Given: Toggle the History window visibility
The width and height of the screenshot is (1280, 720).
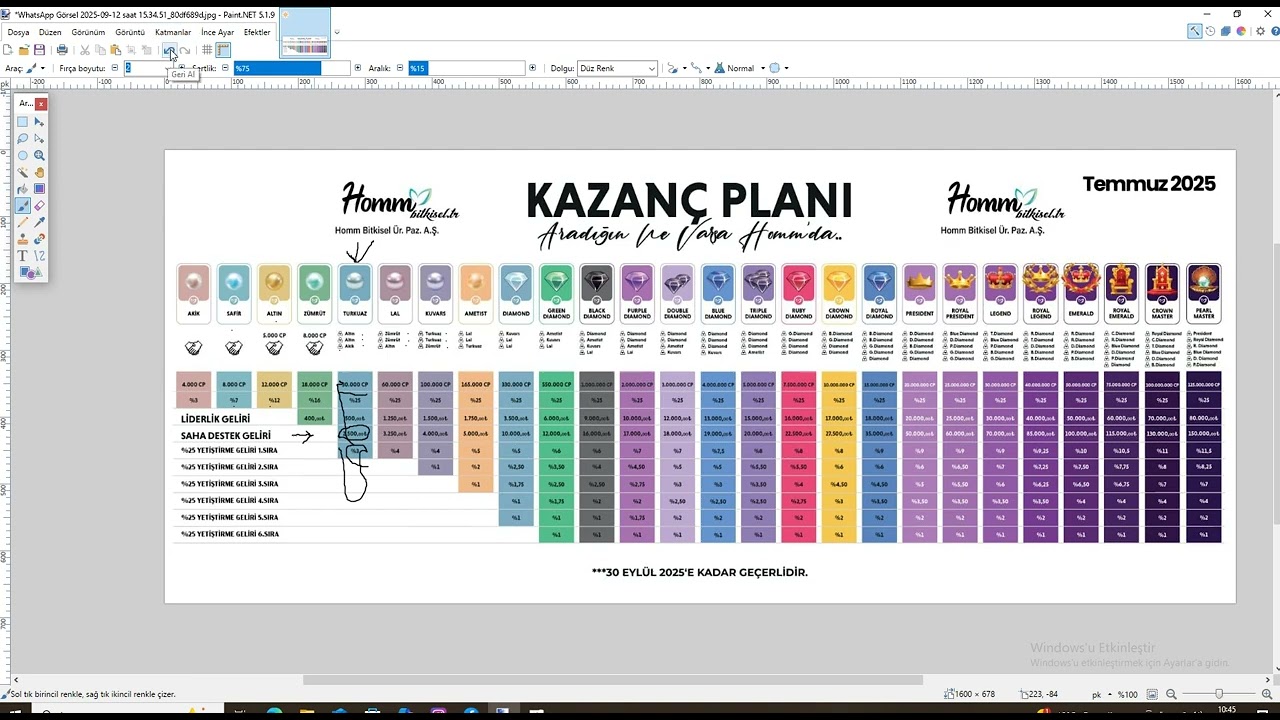Looking at the screenshot, I should pos(1210,31).
